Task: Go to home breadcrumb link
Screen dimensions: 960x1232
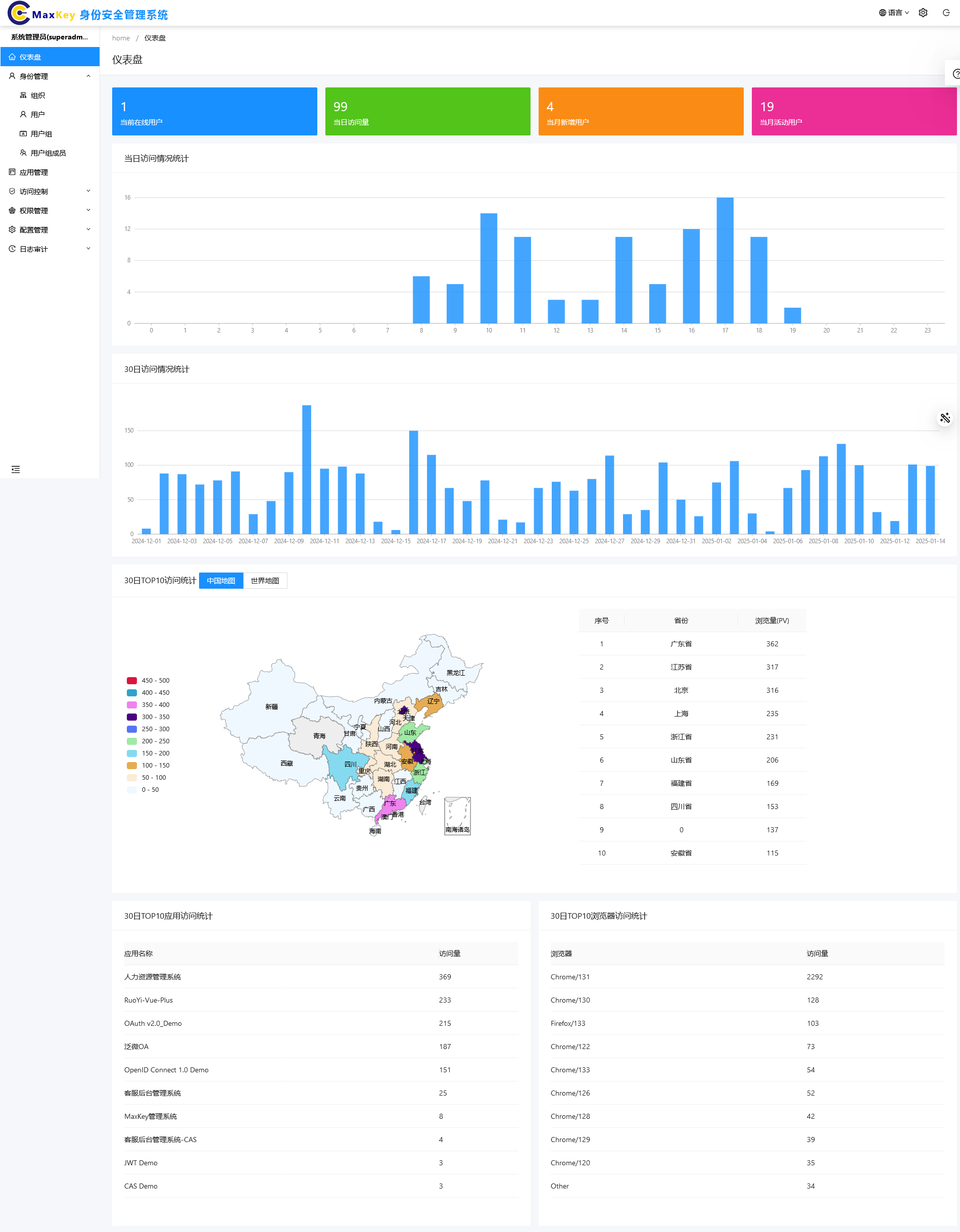Action: click(121, 38)
